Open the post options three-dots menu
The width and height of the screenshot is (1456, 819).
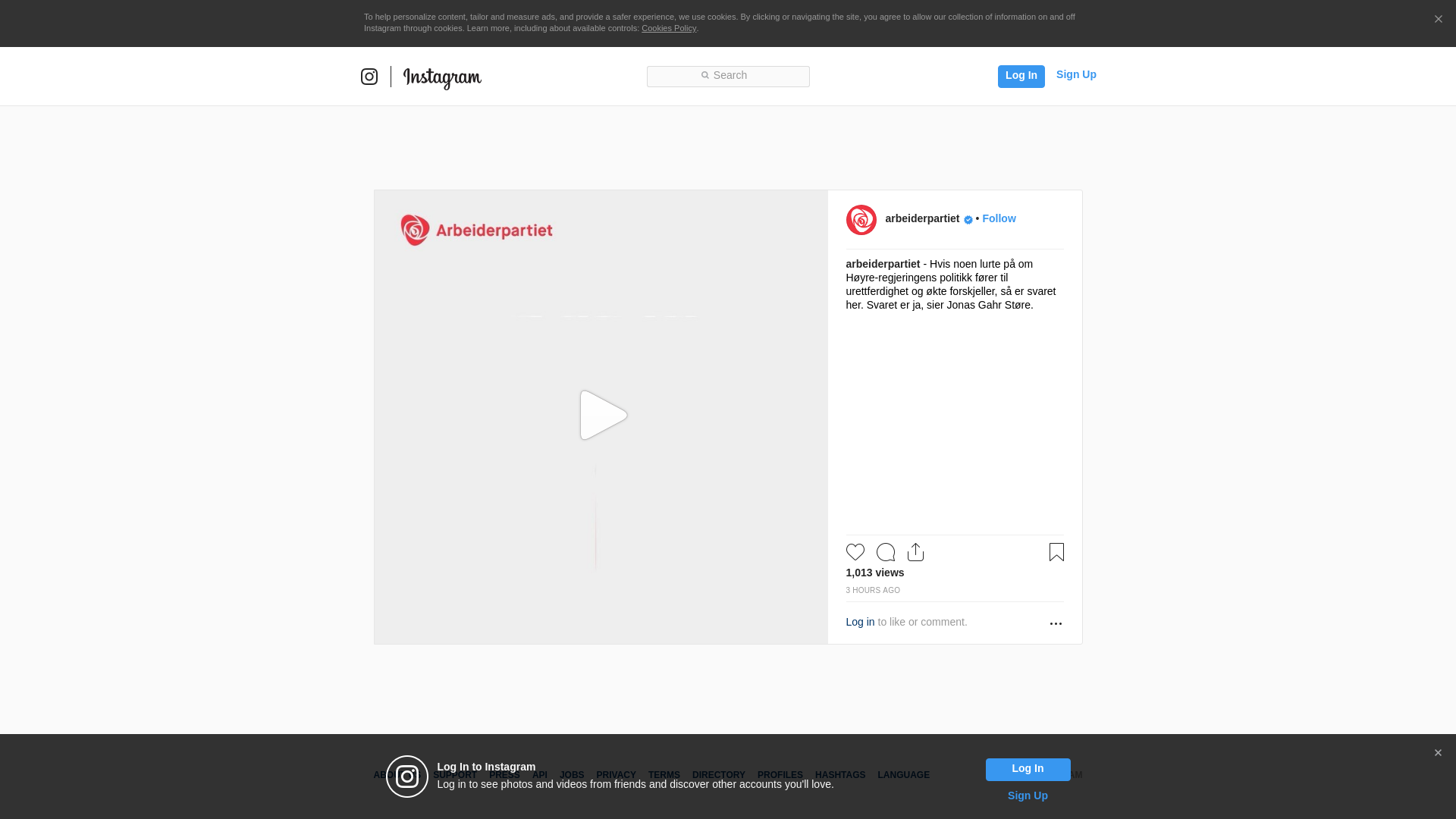(1056, 623)
